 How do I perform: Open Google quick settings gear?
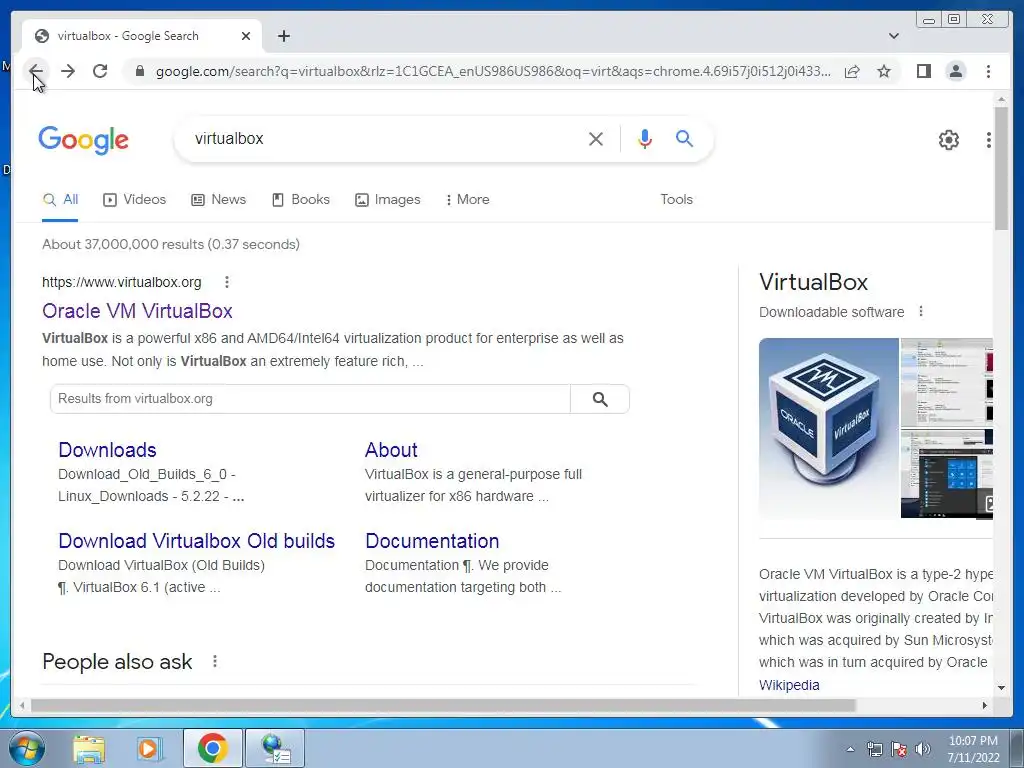coord(948,140)
